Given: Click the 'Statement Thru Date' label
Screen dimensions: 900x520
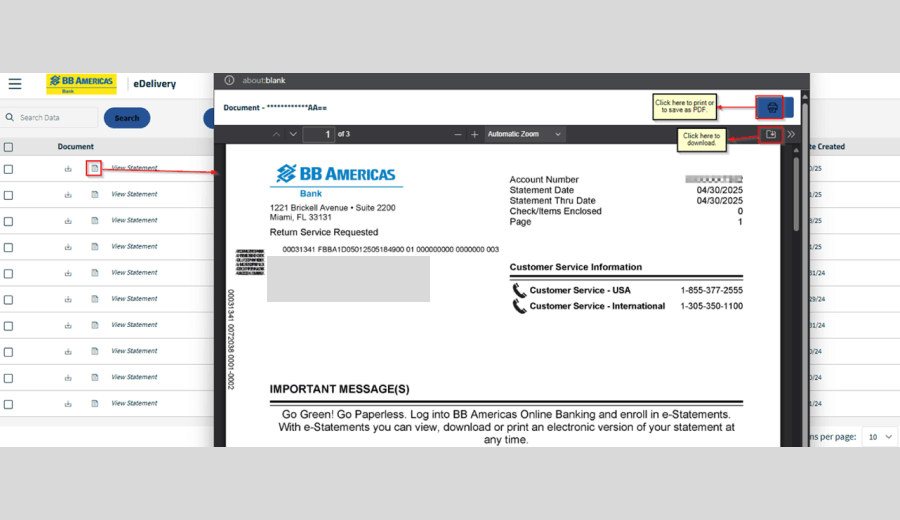Looking at the screenshot, I should click(552, 200).
